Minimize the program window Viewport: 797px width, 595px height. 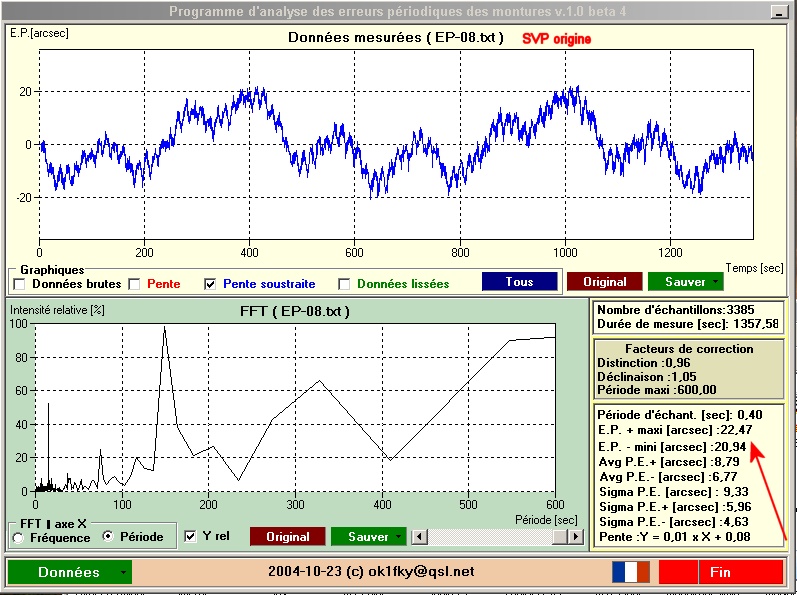tap(778, 12)
